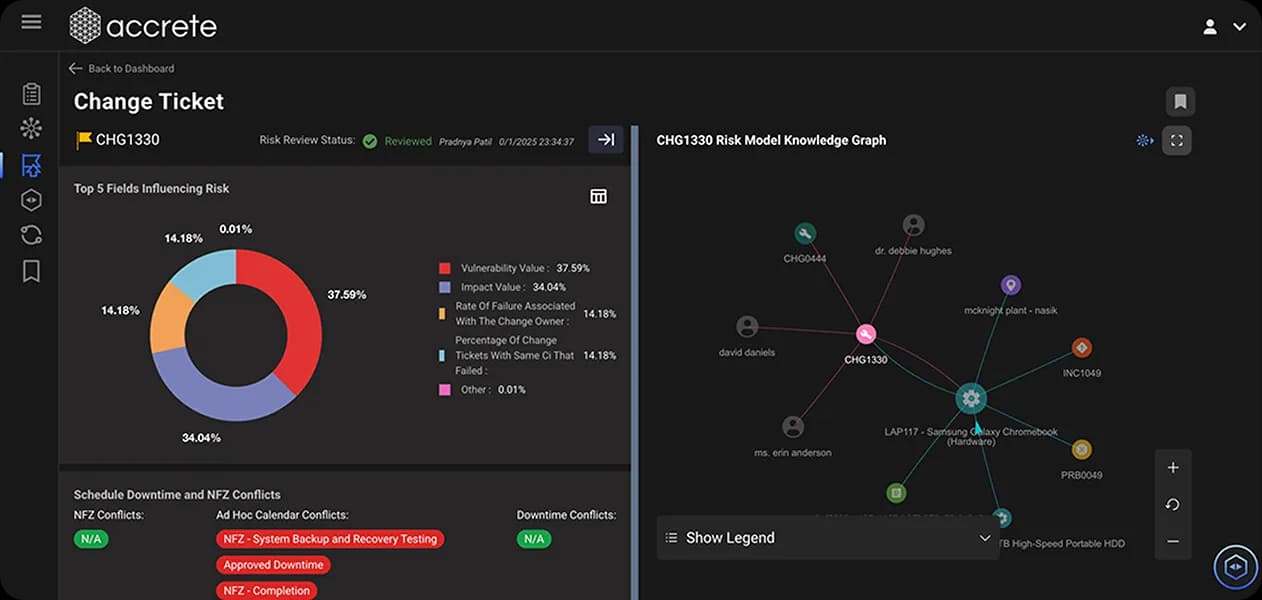Toggle the graph layout sparkle icon
The width and height of the screenshot is (1262, 600).
(1145, 140)
